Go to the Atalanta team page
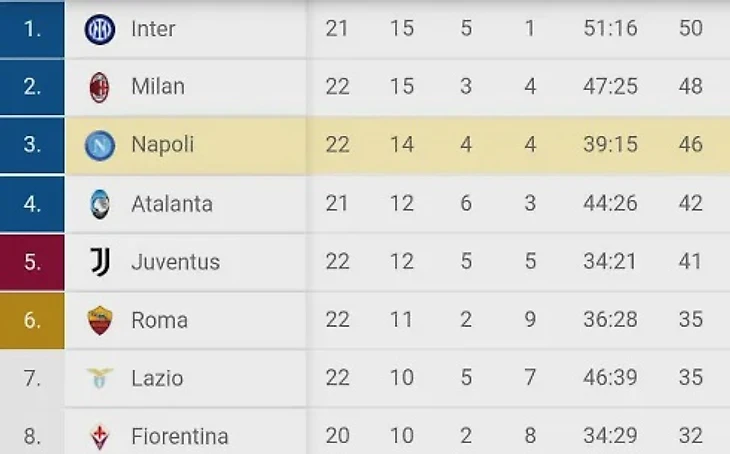Viewport: 730px width, 454px height. (172, 204)
